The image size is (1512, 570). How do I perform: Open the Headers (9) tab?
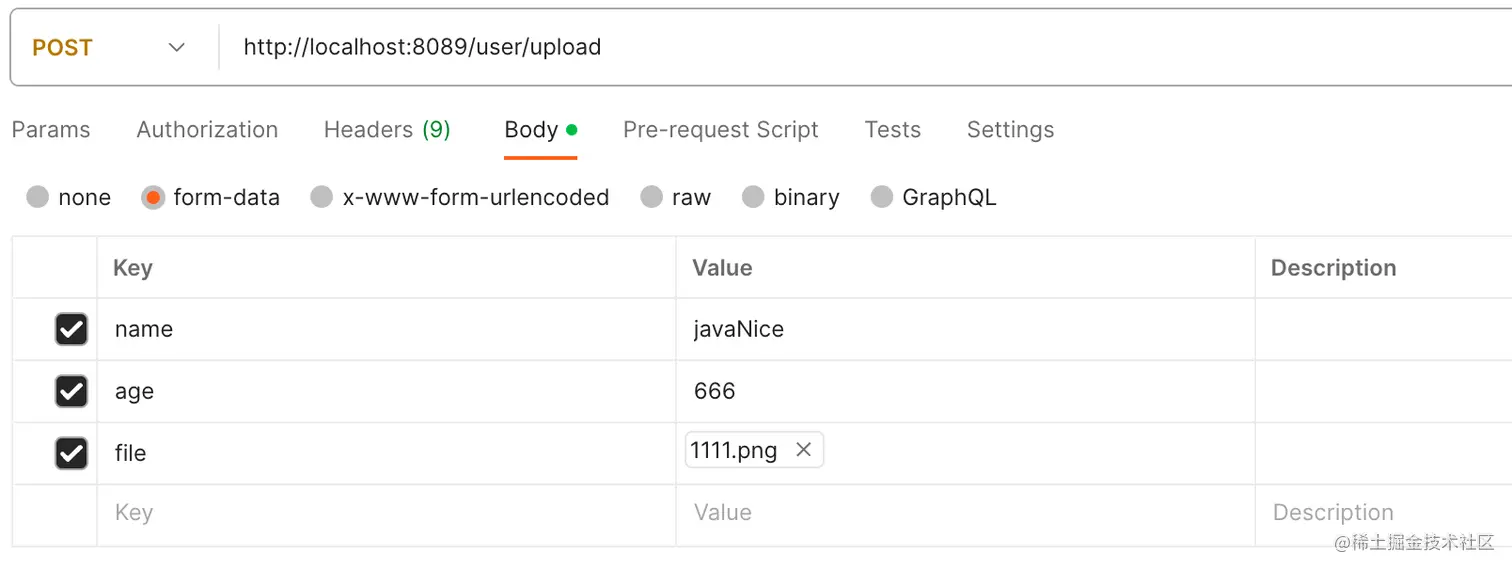pos(387,130)
